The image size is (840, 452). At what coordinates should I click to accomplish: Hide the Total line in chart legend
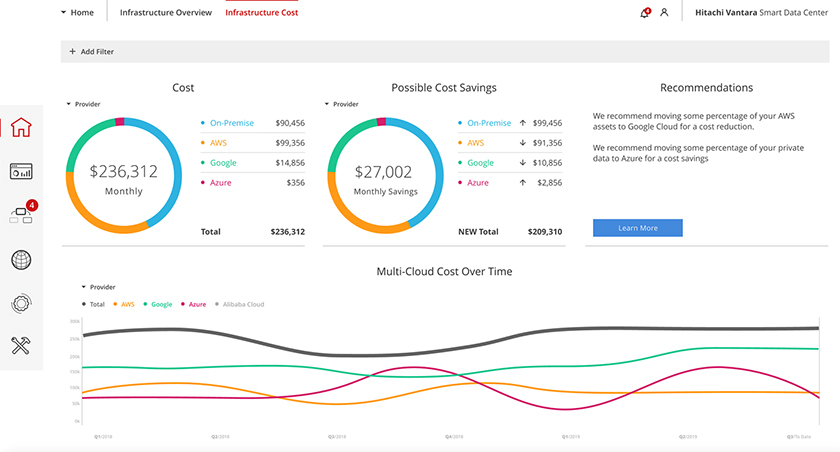96,304
